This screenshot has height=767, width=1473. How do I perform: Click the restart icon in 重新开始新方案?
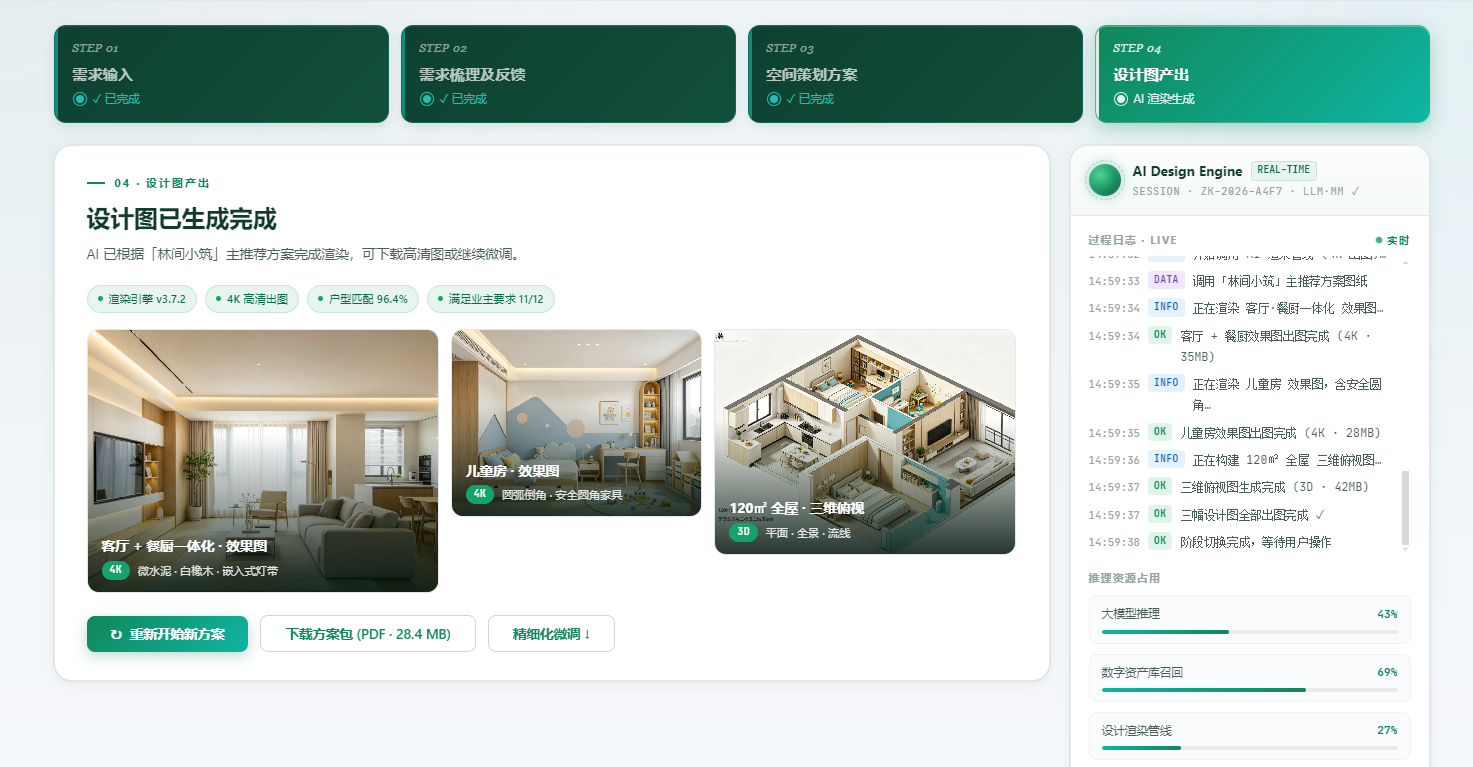[116, 634]
